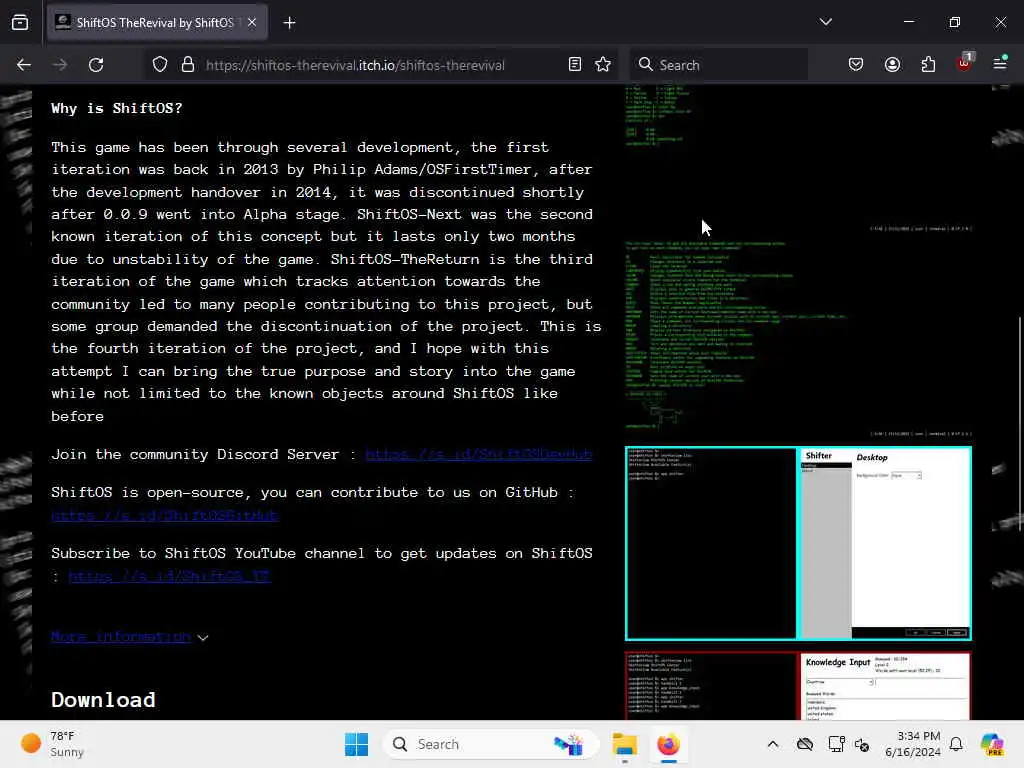Image resolution: width=1024 pixels, height=768 pixels.
Task: Go back to the previous page
Action: tap(24, 65)
